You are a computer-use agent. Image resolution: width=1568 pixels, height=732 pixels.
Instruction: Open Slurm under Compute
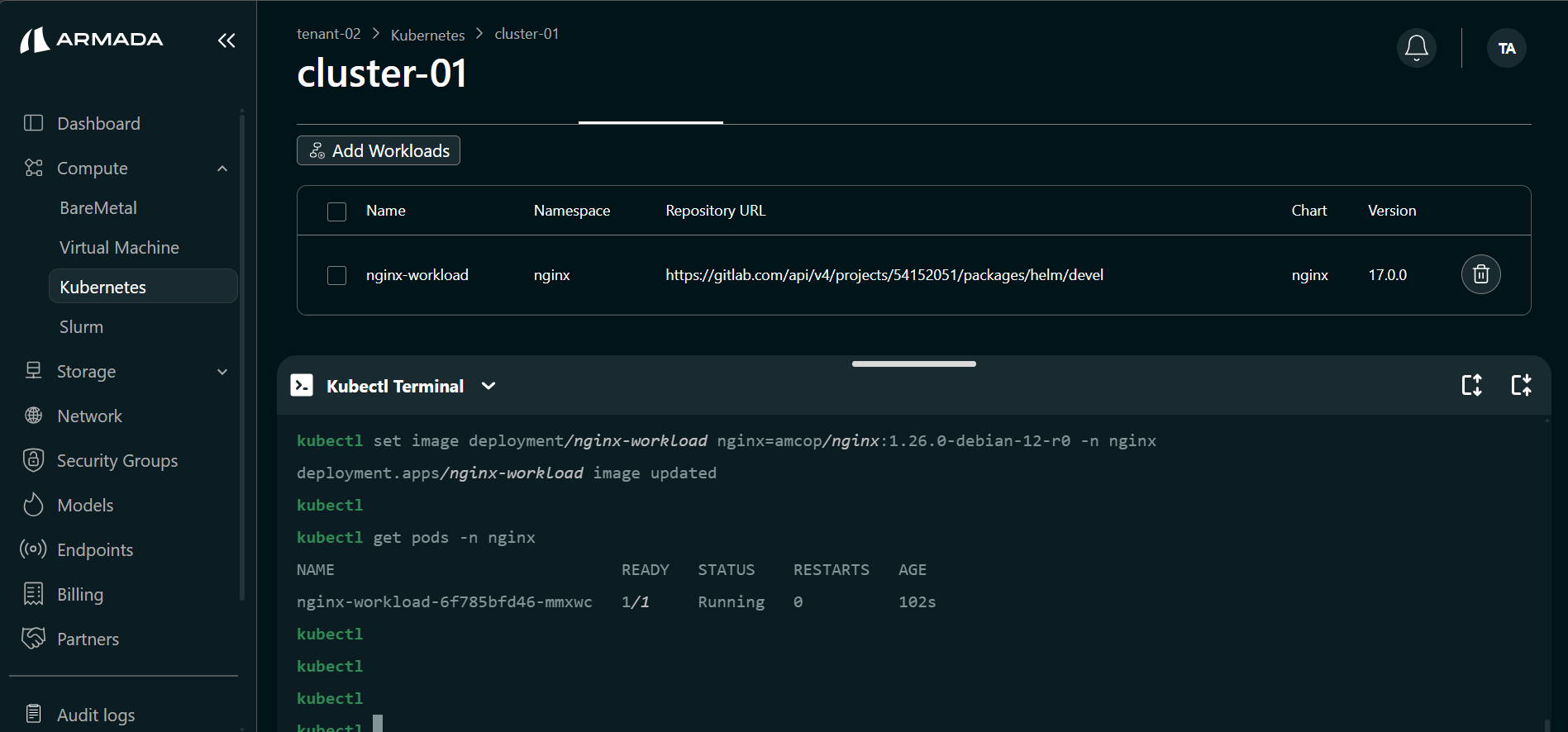tap(81, 327)
